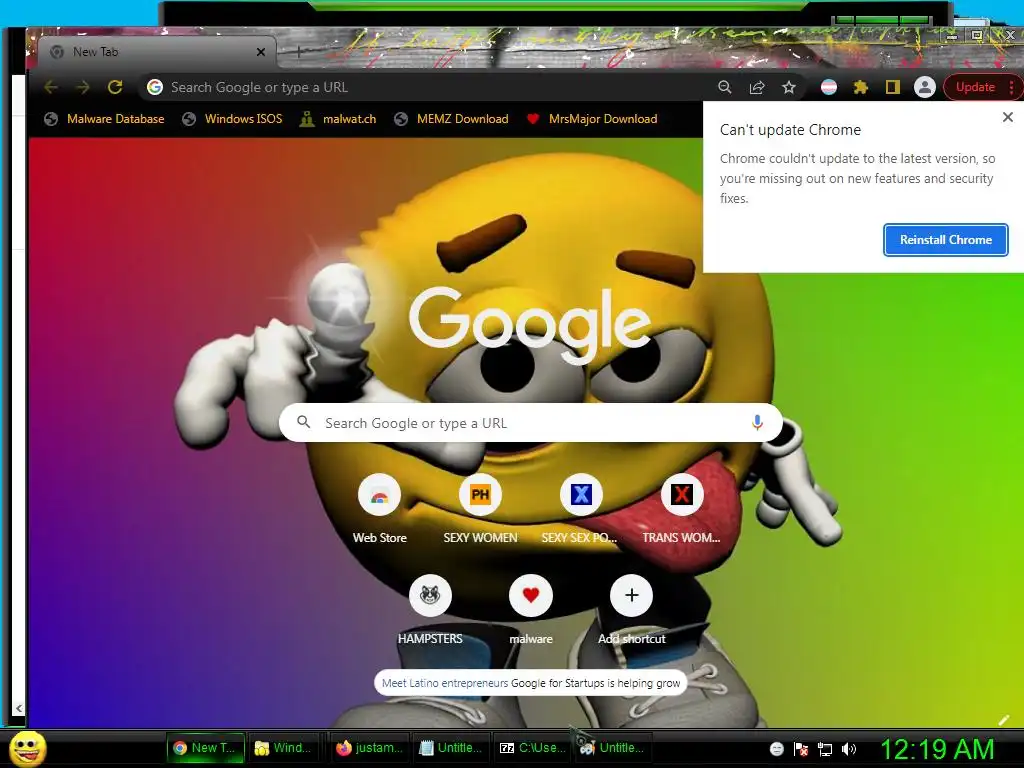The height and width of the screenshot is (768, 1024).
Task: Click the volume speaker tray icon
Action: click(x=848, y=749)
